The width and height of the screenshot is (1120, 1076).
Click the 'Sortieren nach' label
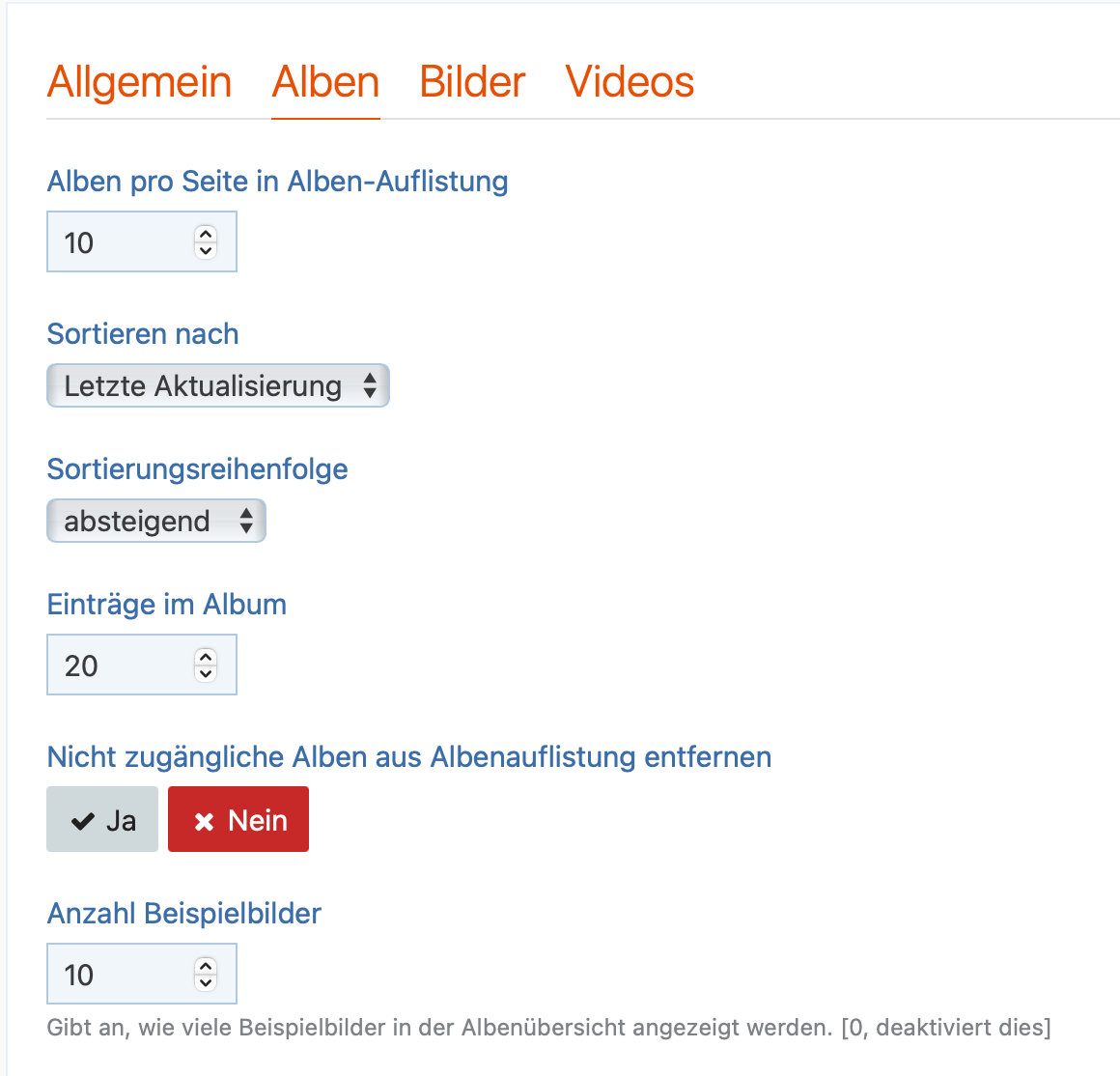(143, 334)
